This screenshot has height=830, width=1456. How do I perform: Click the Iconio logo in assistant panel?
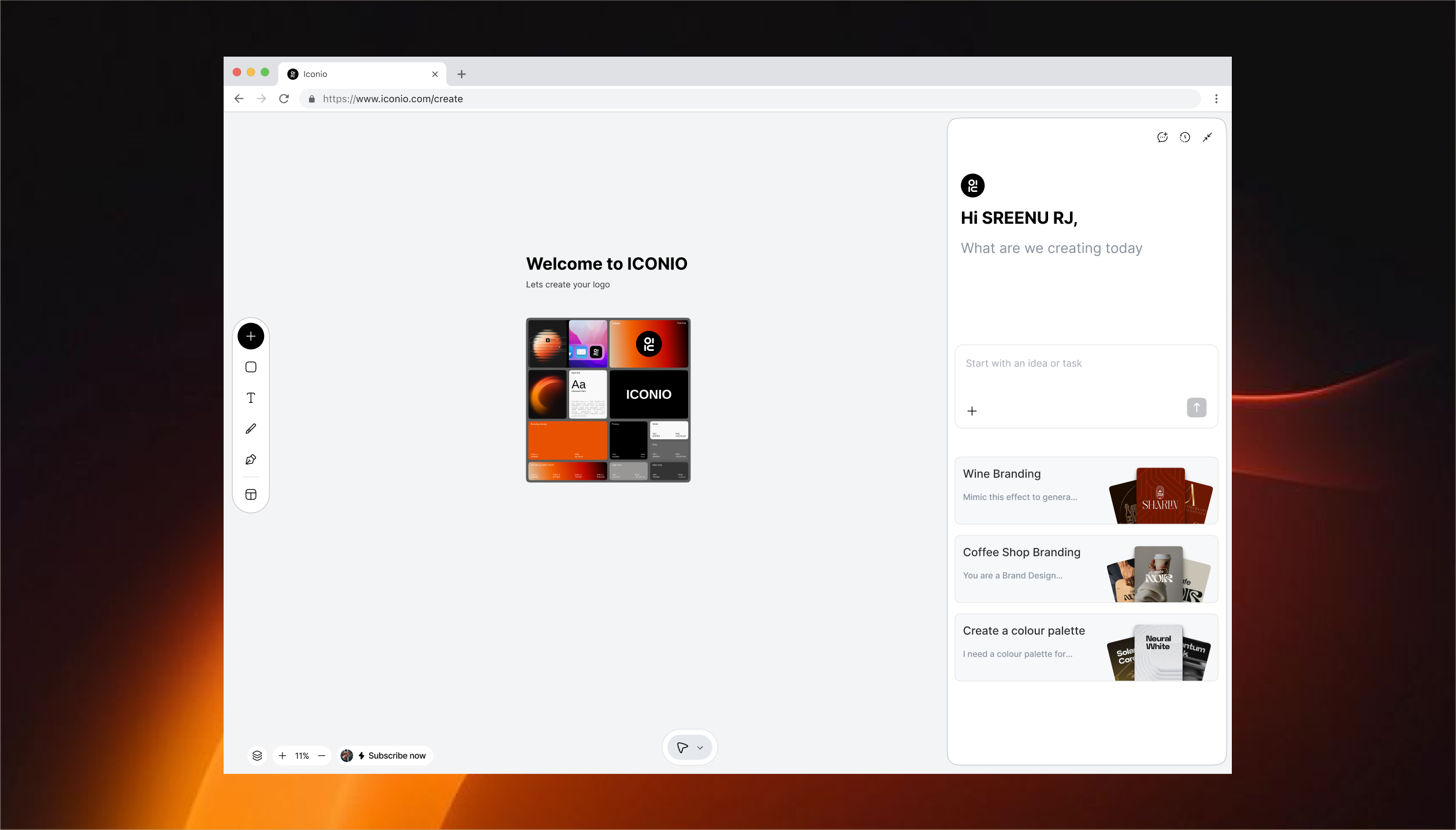[x=973, y=186]
